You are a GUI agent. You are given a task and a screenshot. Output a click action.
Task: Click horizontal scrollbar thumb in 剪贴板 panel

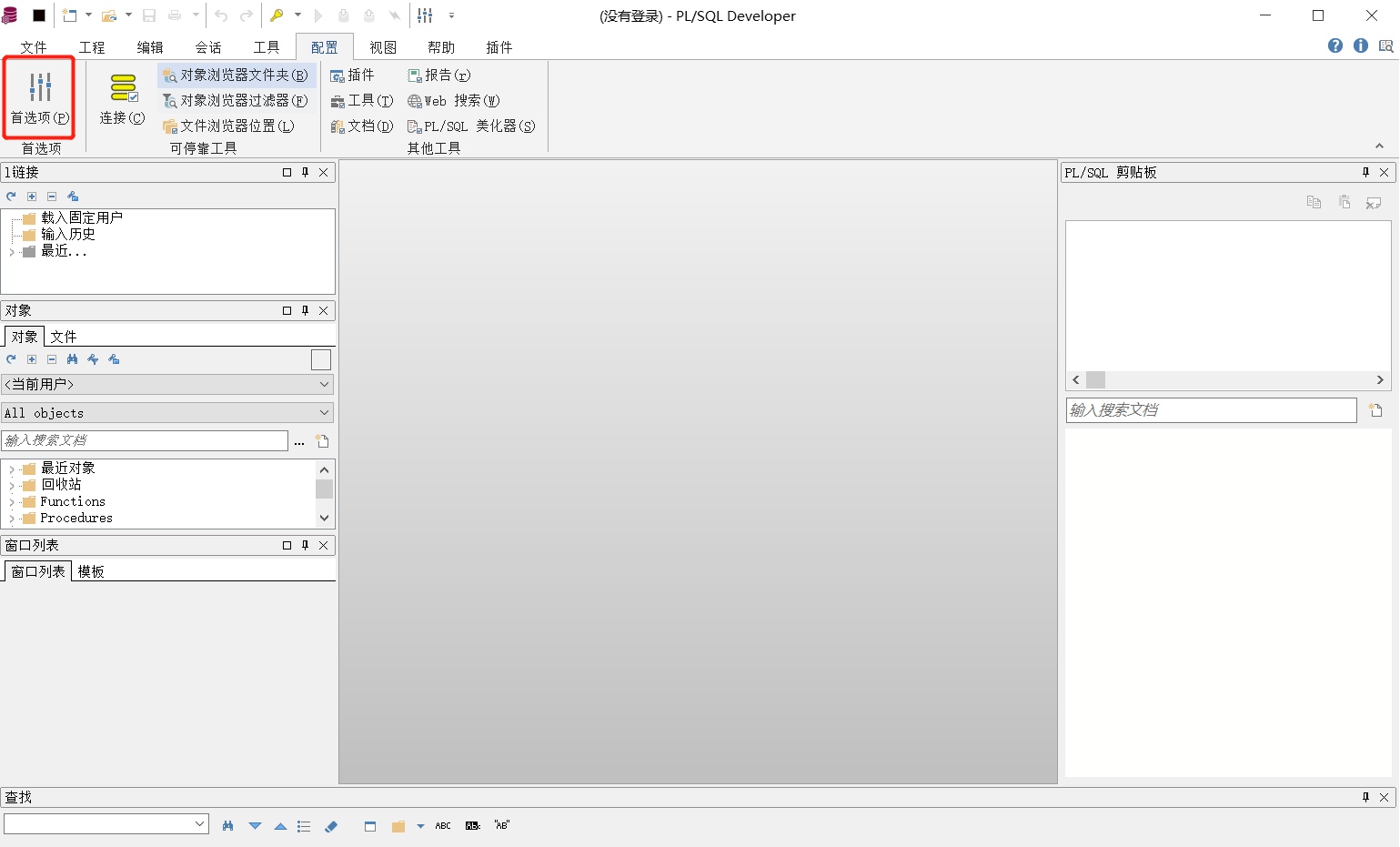(1095, 380)
